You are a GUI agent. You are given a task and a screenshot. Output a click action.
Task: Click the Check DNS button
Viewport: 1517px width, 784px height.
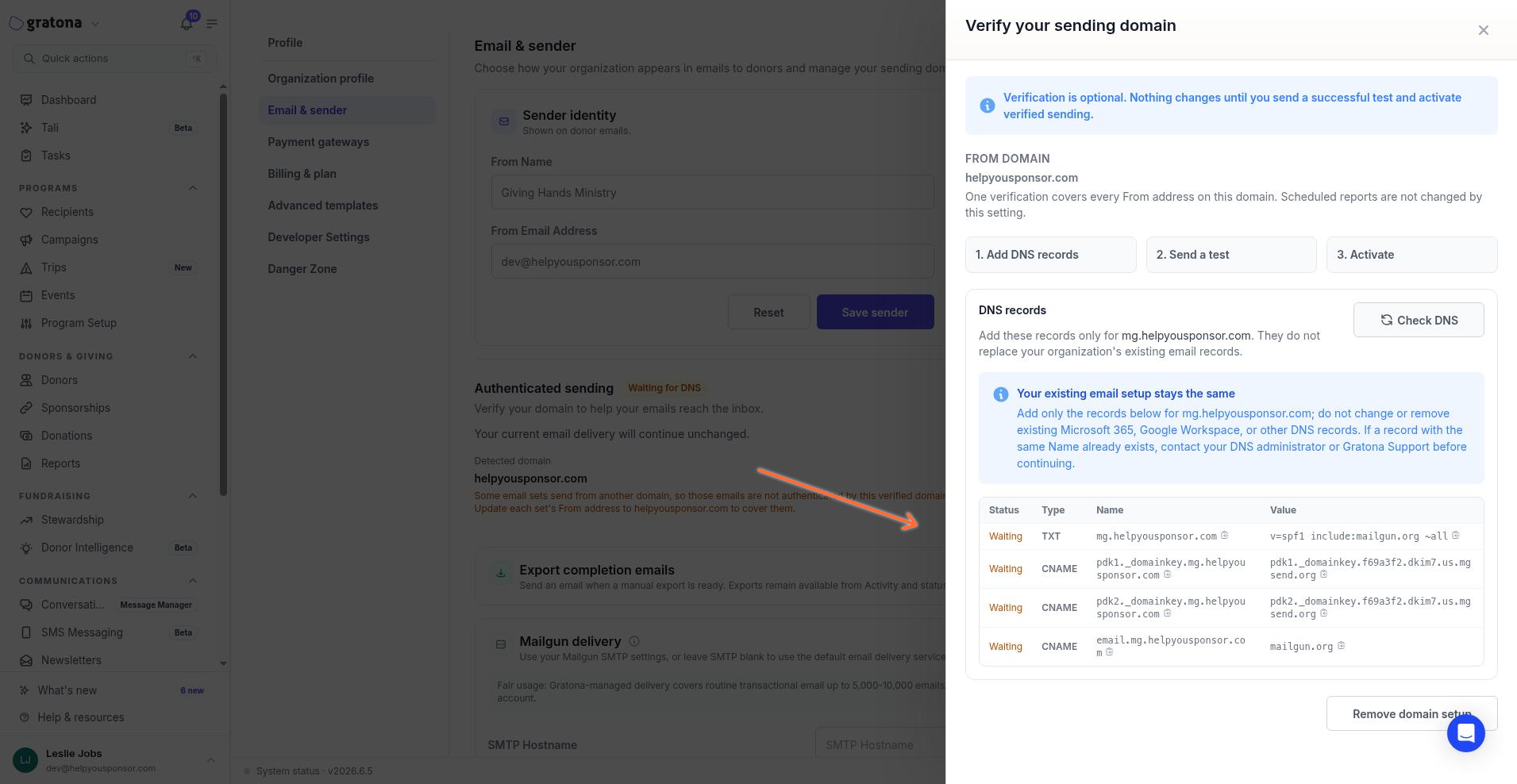pos(1419,320)
